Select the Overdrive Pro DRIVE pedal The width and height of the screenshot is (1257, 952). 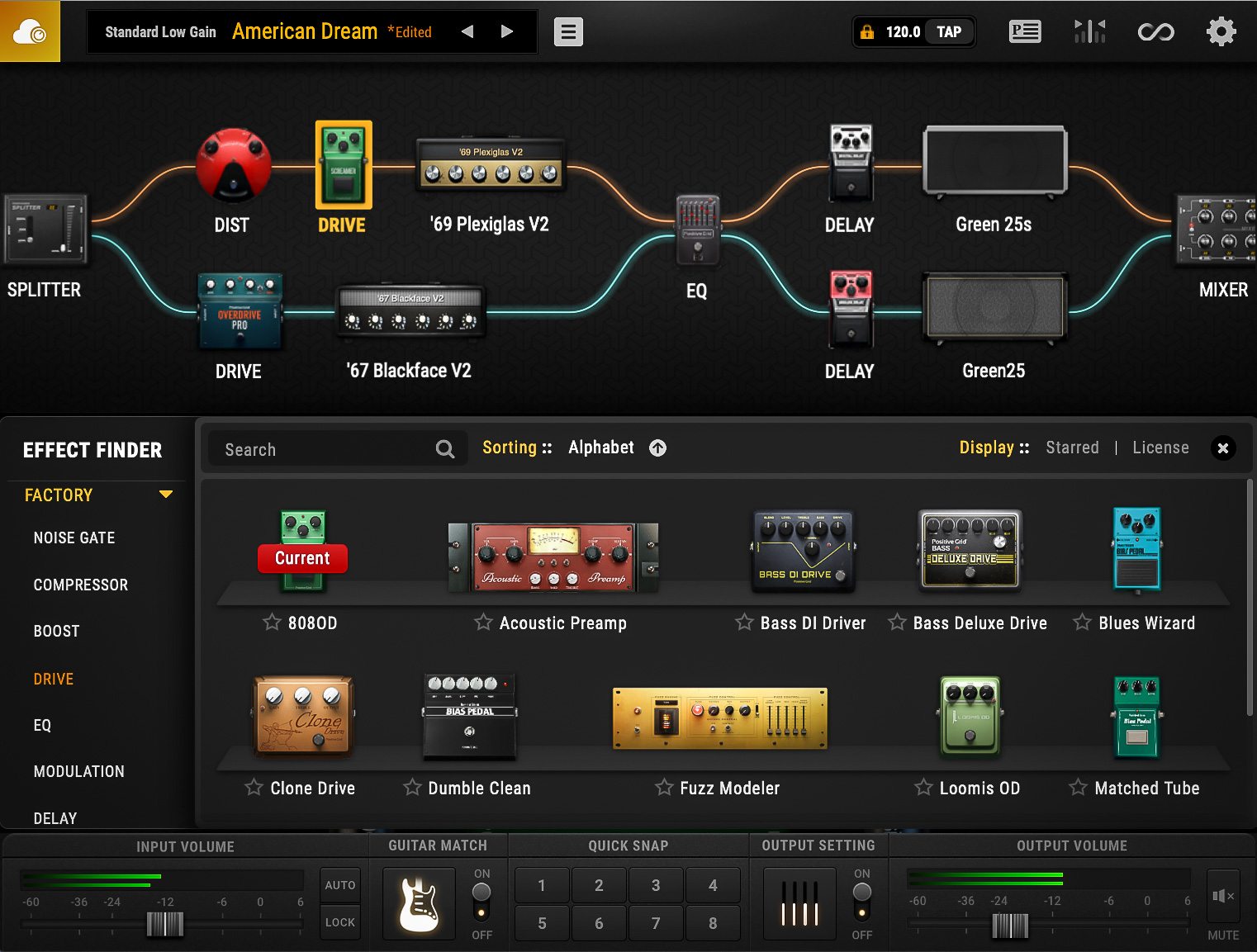point(240,311)
